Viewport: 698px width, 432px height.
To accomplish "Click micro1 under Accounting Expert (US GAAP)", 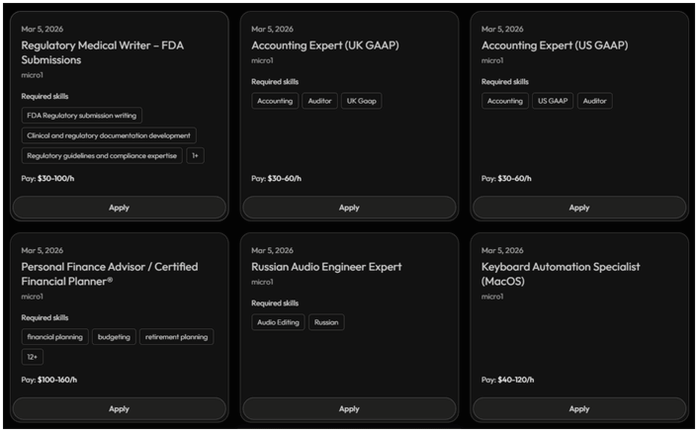I will (x=492, y=61).
